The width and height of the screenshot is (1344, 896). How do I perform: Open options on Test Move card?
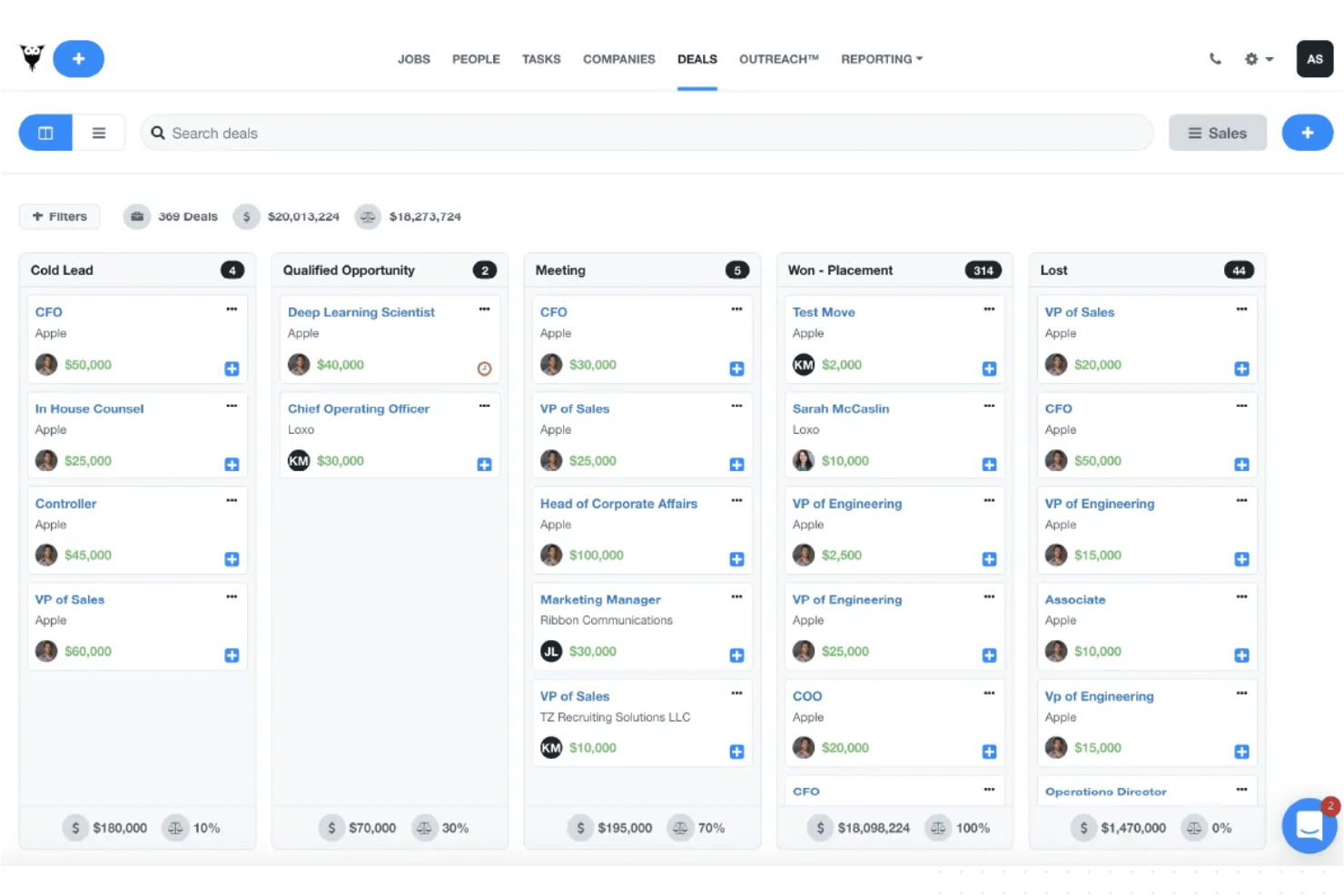tap(989, 310)
